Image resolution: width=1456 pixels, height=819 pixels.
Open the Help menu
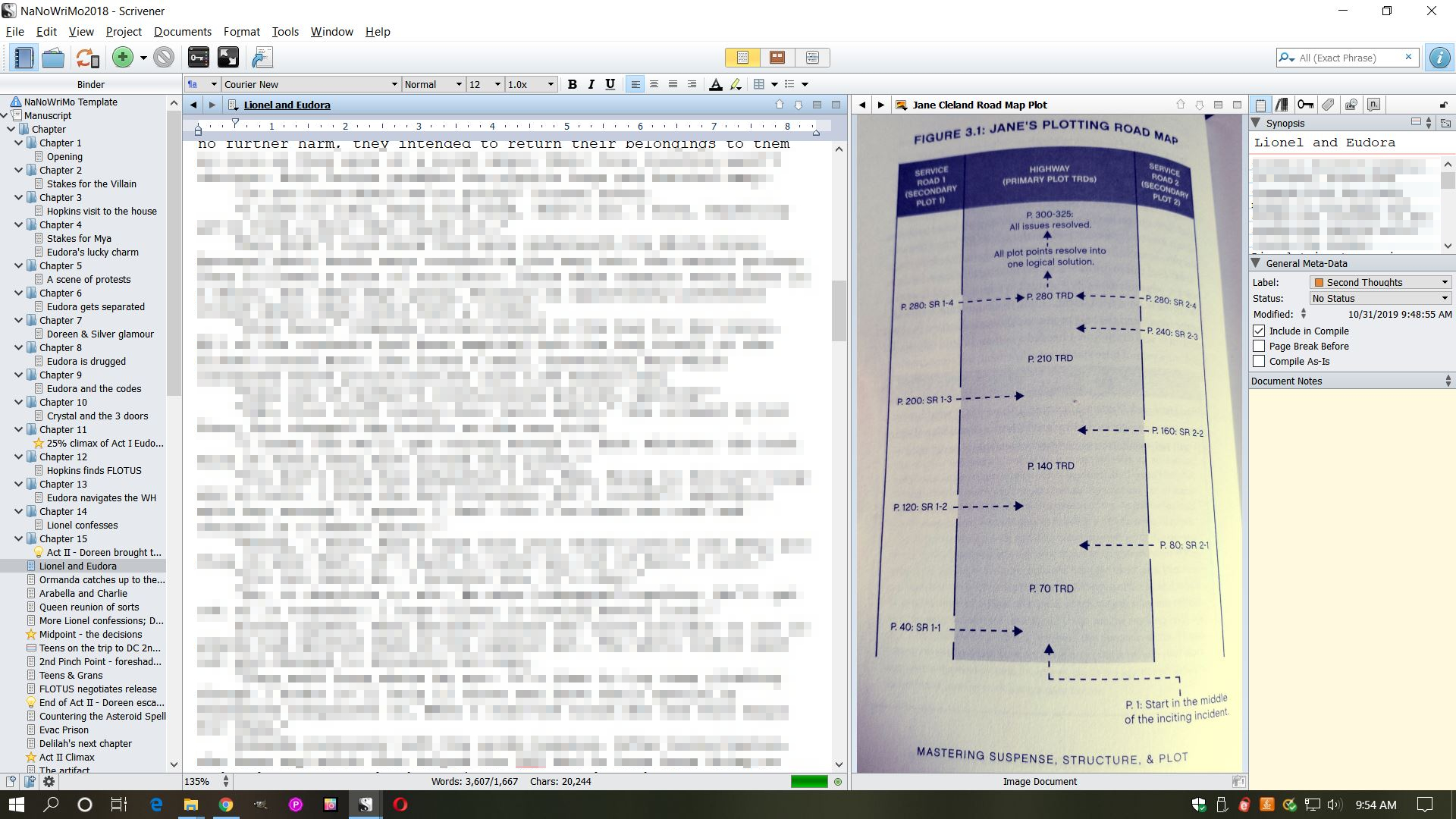coord(378,32)
